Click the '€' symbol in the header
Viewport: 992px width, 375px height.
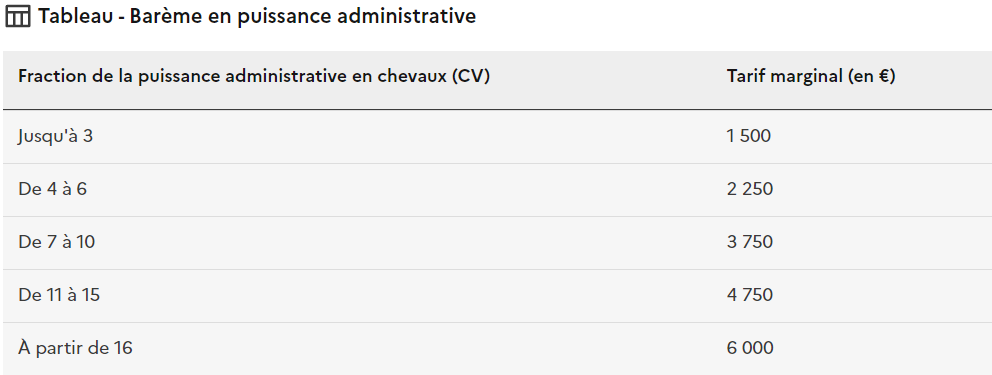click(x=884, y=77)
